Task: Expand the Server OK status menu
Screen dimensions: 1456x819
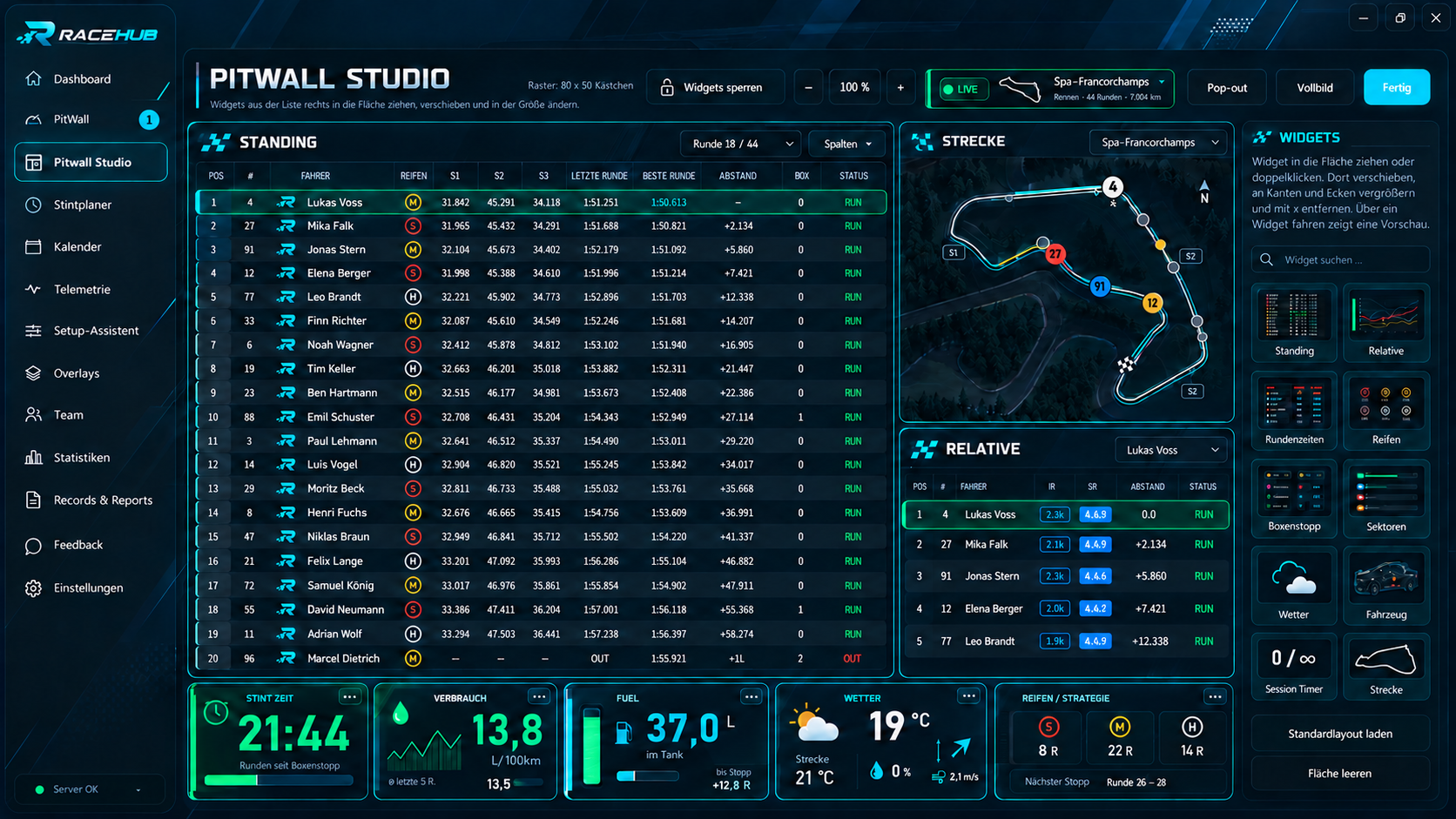Action: tap(88, 789)
